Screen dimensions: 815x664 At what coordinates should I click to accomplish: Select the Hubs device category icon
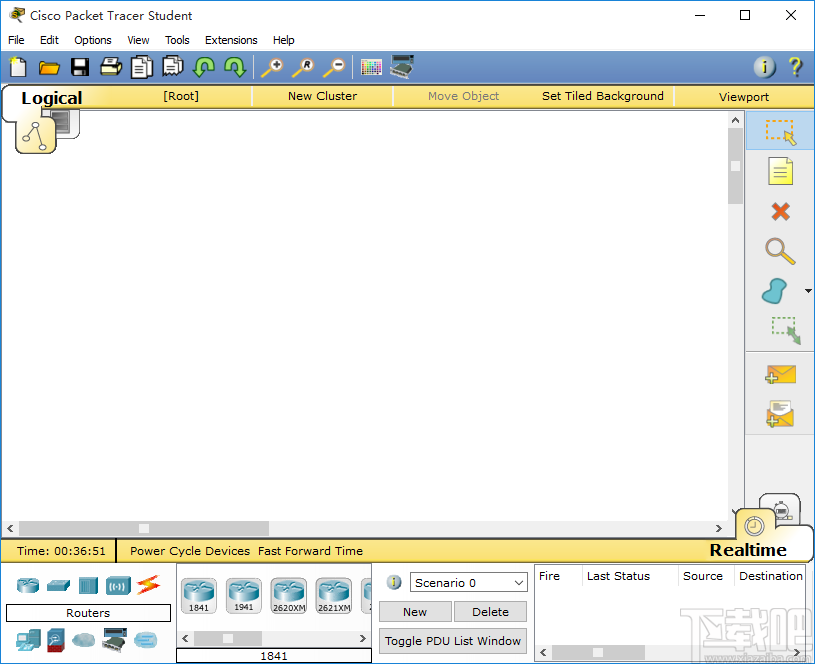(x=88, y=585)
